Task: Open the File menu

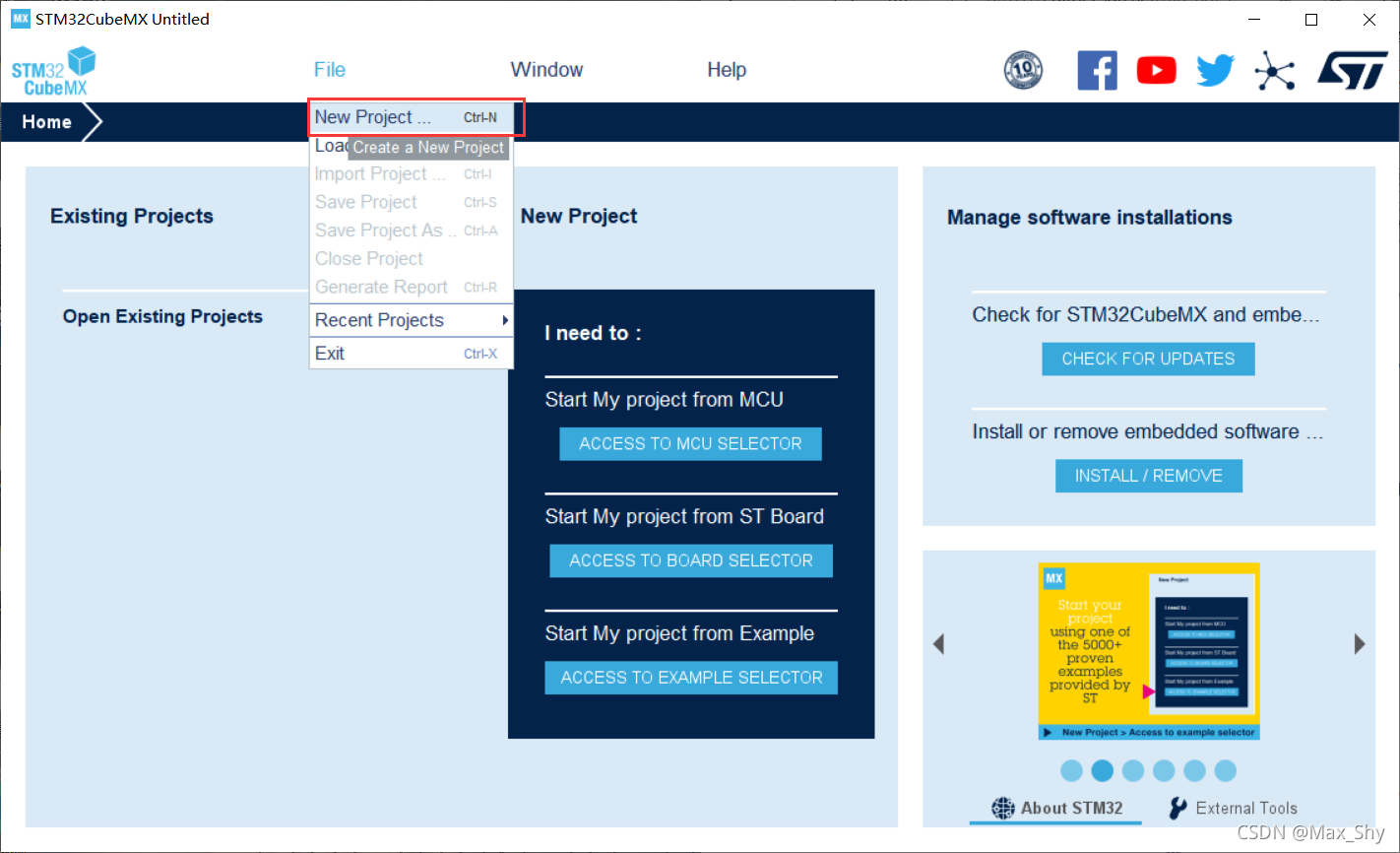Action: click(330, 70)
